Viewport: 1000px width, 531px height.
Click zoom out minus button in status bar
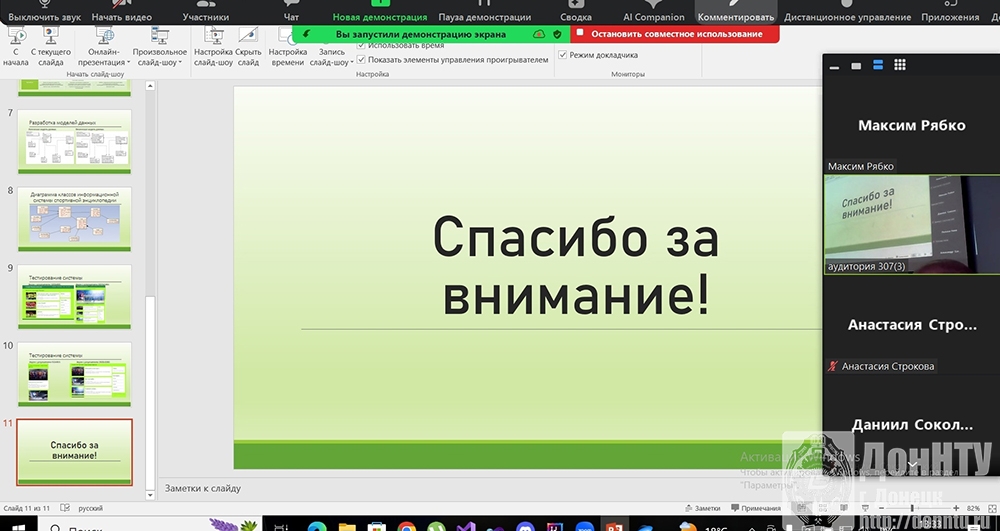[x=881, y=508]
